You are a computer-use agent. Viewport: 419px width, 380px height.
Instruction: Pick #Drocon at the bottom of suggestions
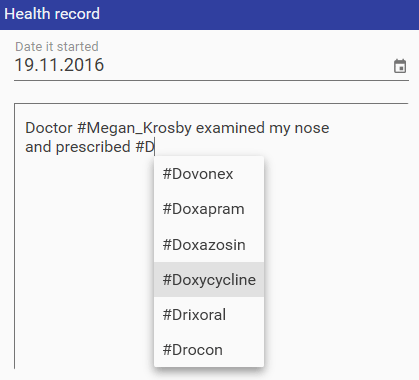tap(209, 350)
